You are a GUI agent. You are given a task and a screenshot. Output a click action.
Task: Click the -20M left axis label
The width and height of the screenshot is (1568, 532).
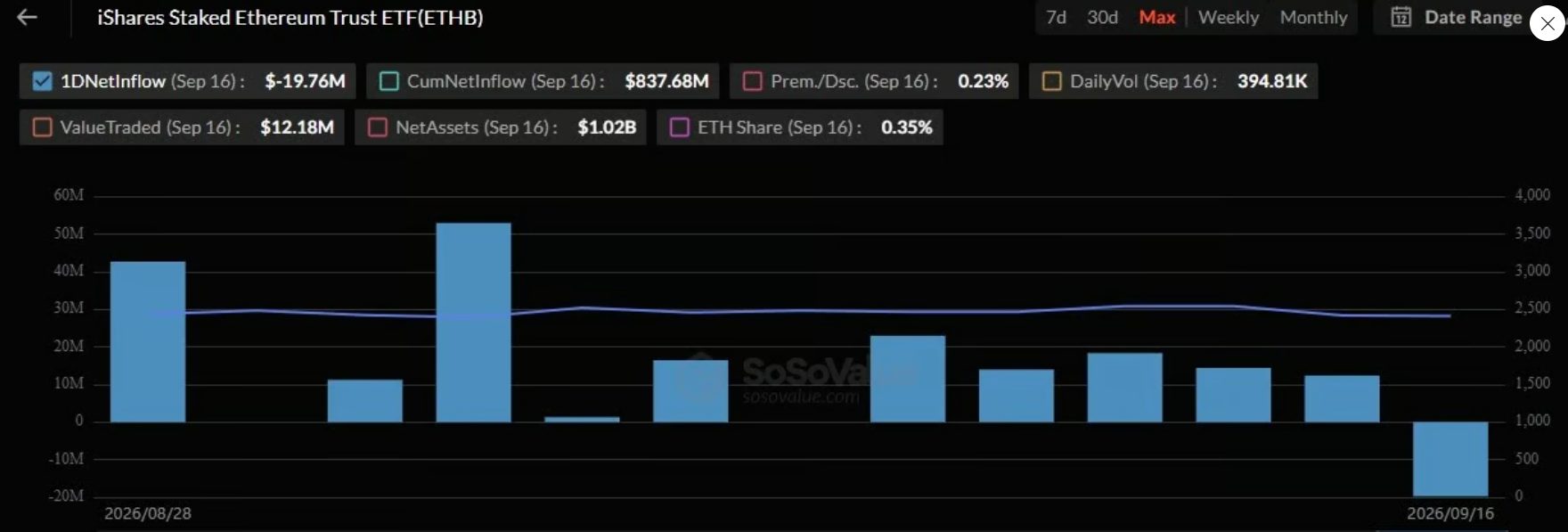(66, 495)
